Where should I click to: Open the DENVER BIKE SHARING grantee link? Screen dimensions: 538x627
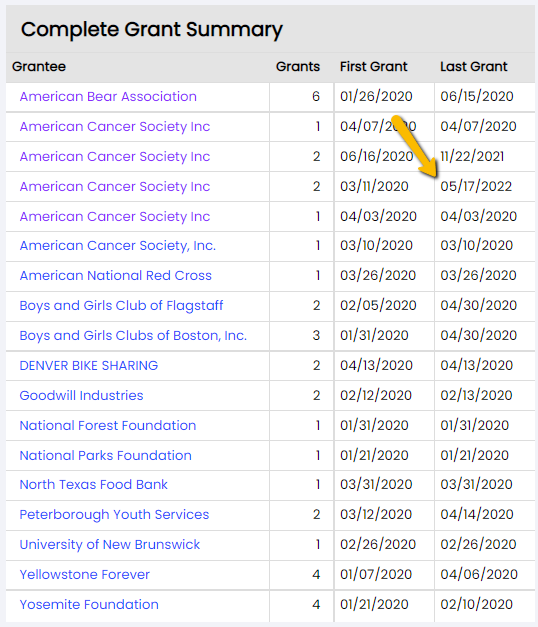pyautogui.click(x=89, y=365)
